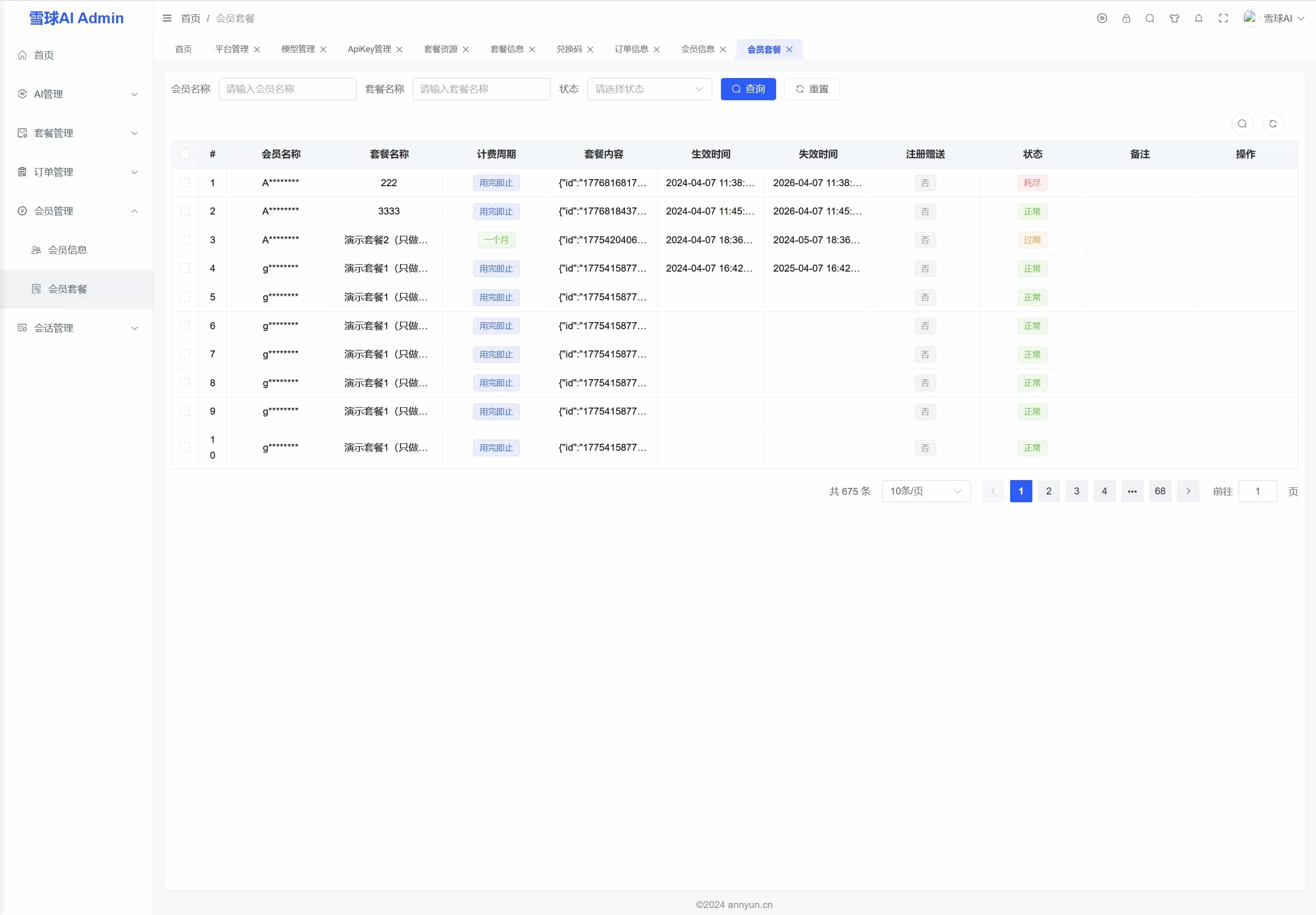The height and width of the screenshot is (915, 1316).
Task: Click the lock screen icon in header
Action: tap(1126, 19)
